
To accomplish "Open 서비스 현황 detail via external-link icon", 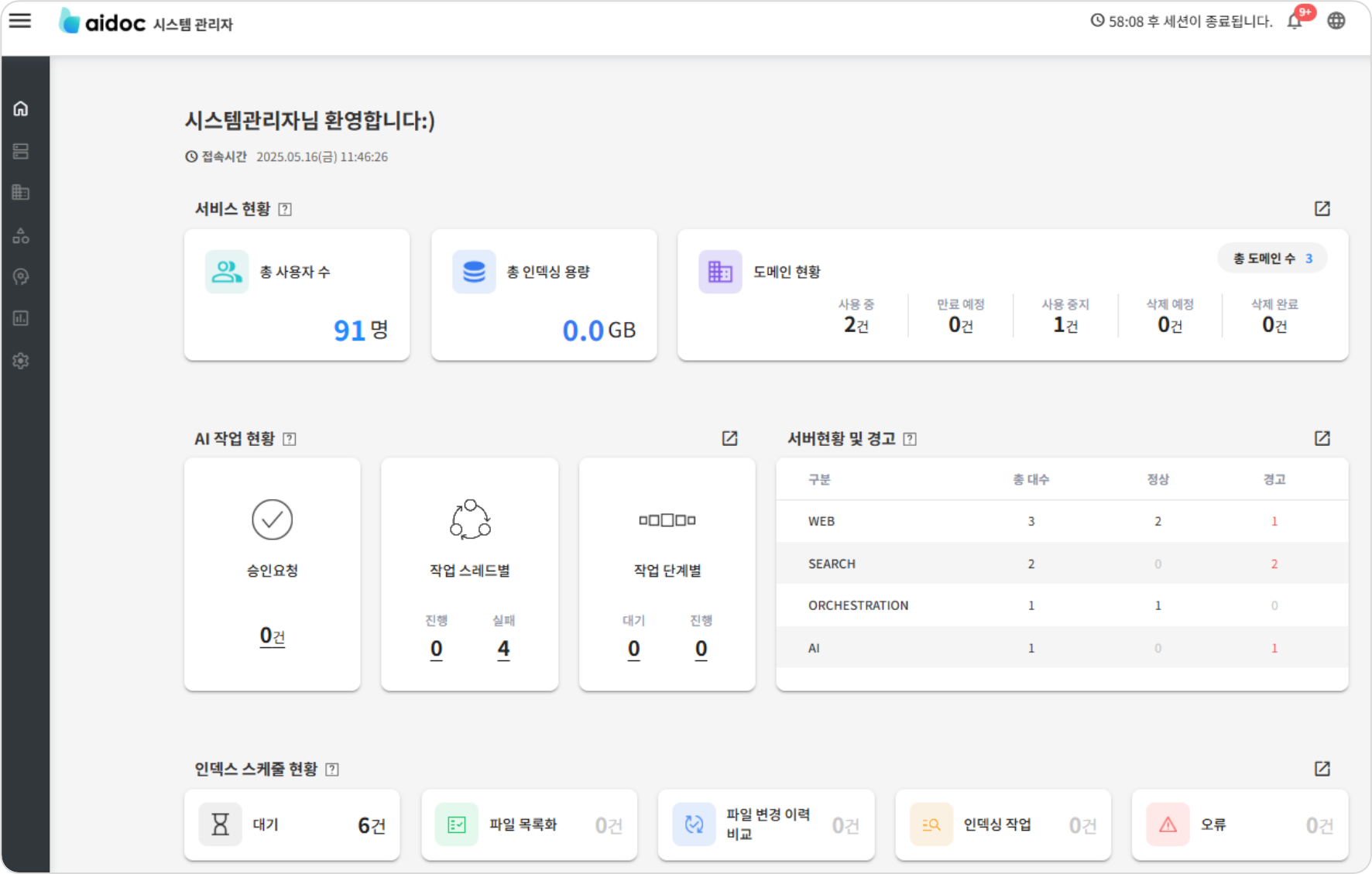I will point(1322,208).
